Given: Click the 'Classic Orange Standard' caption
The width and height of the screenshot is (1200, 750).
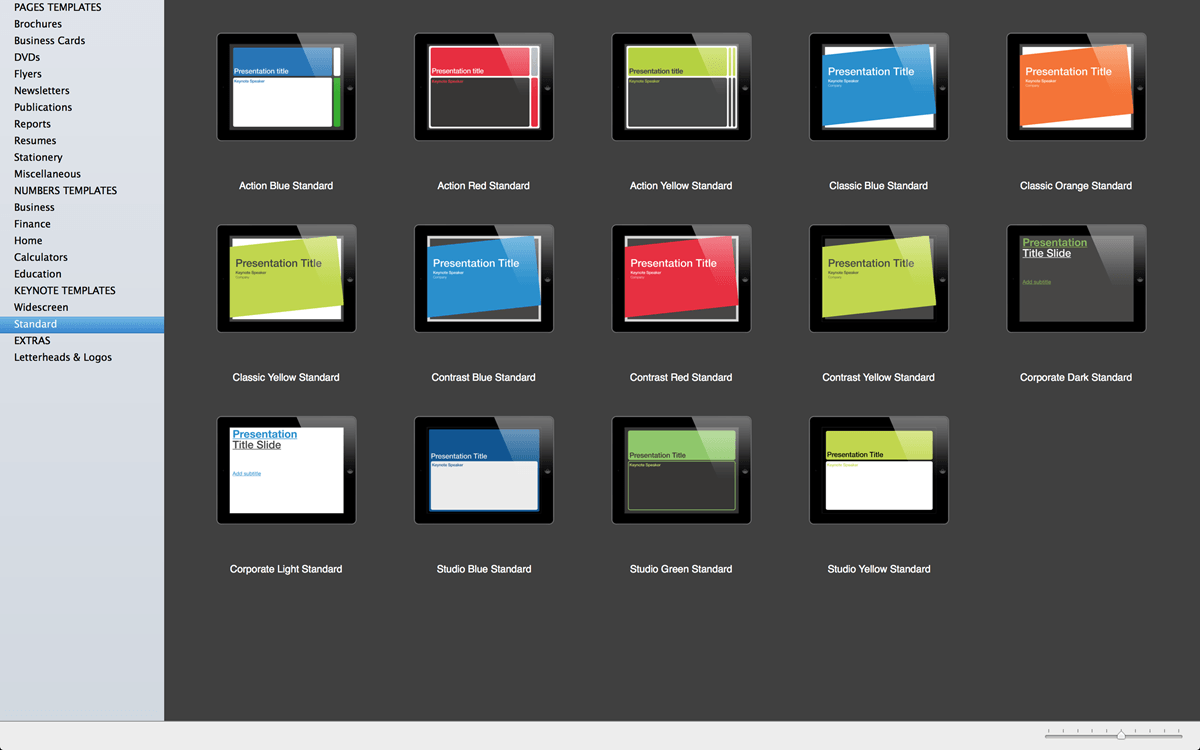Looking at the screenshot, I should tap(1076, 186).
